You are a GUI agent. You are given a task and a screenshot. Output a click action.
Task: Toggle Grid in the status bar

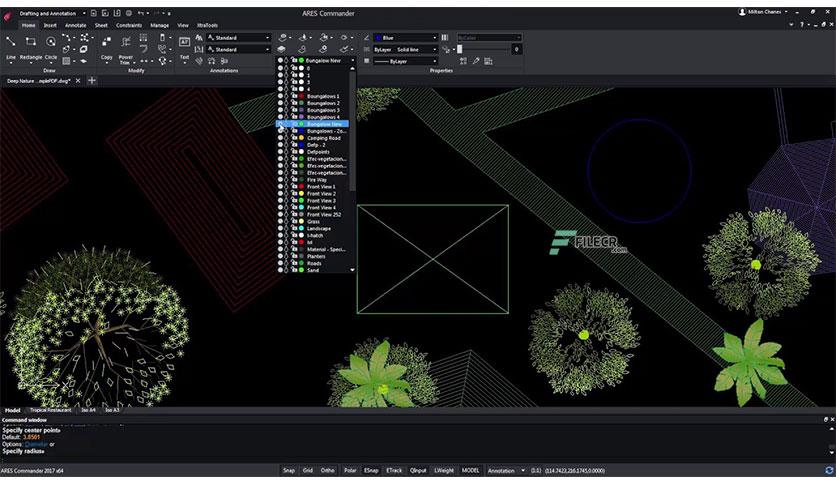coord(308,470)
